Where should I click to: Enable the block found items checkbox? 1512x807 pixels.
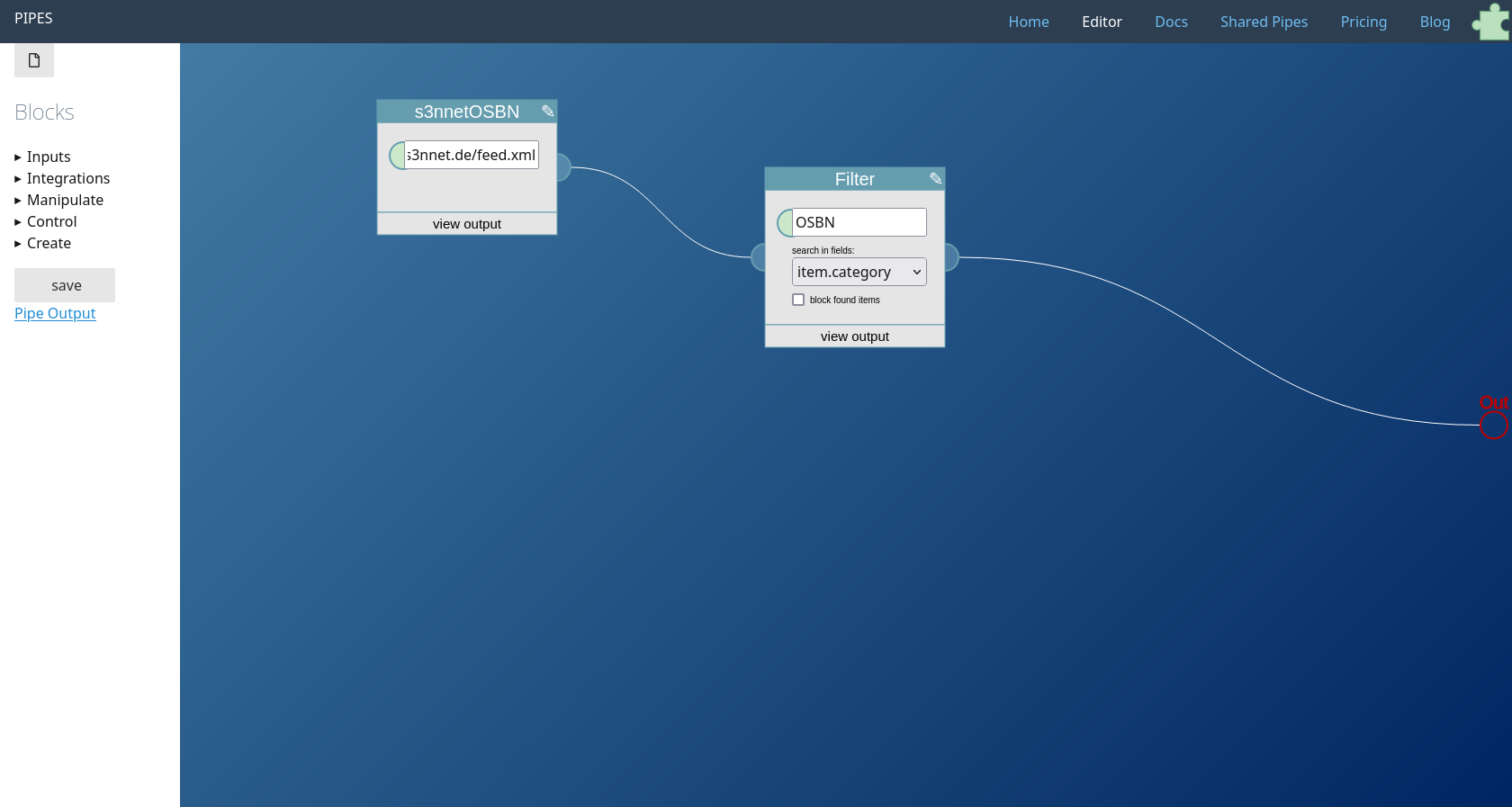pos(798,300)
